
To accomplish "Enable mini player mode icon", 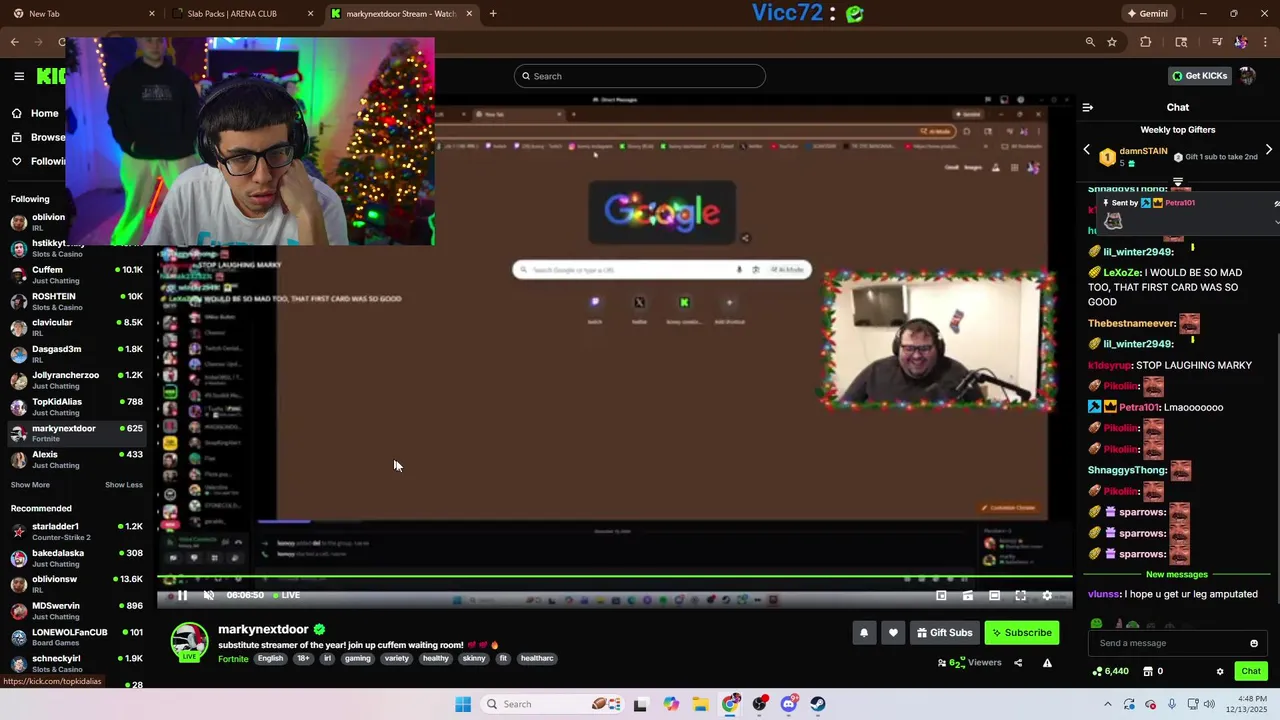I will point(941,595).
